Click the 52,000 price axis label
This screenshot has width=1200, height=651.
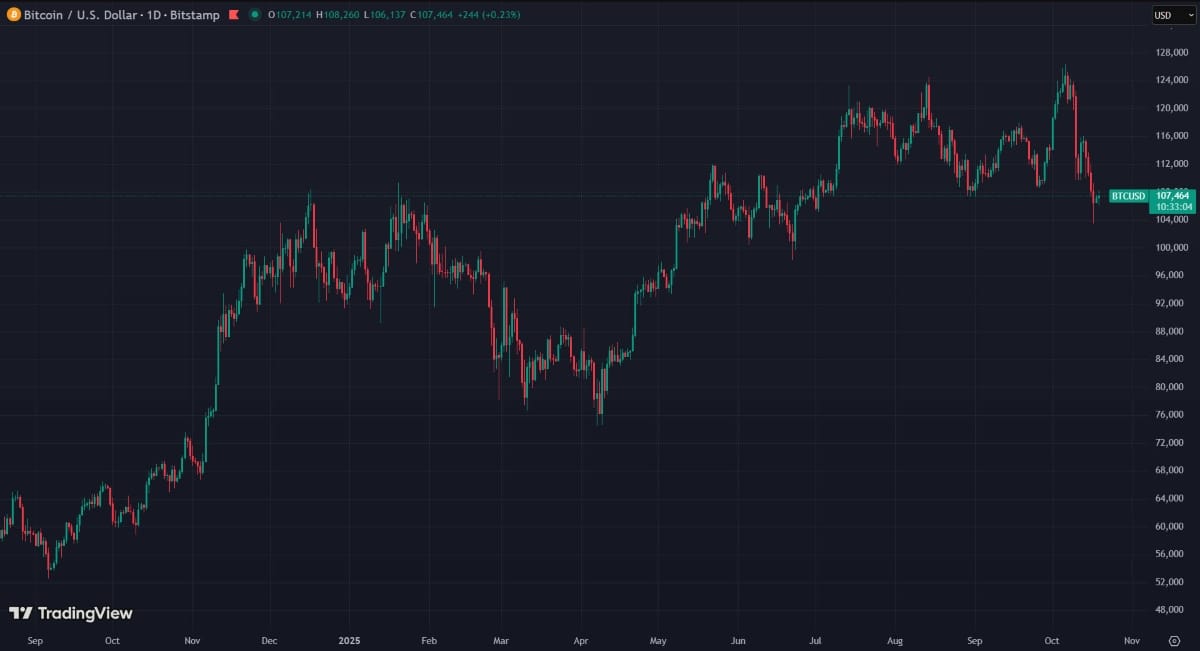pos(1171,582)
